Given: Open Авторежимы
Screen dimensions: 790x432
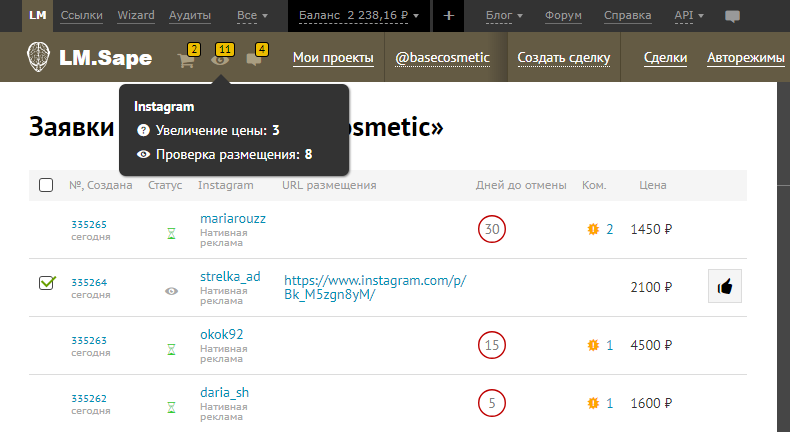Looking at the screenshot, I should (746, 57).
